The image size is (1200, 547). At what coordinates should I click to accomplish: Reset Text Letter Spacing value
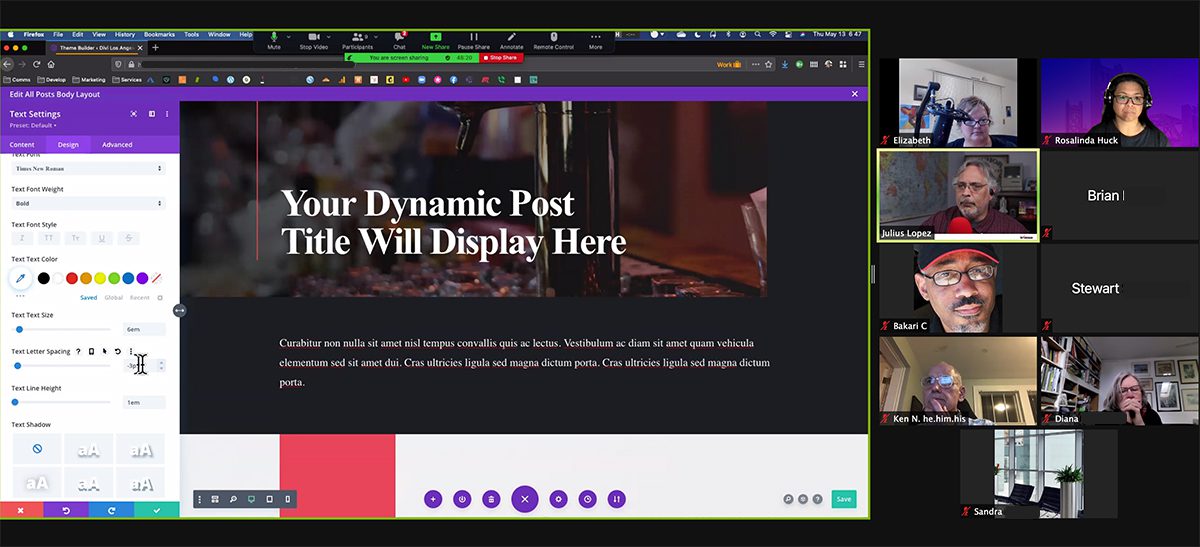click(x=118, y=352)
